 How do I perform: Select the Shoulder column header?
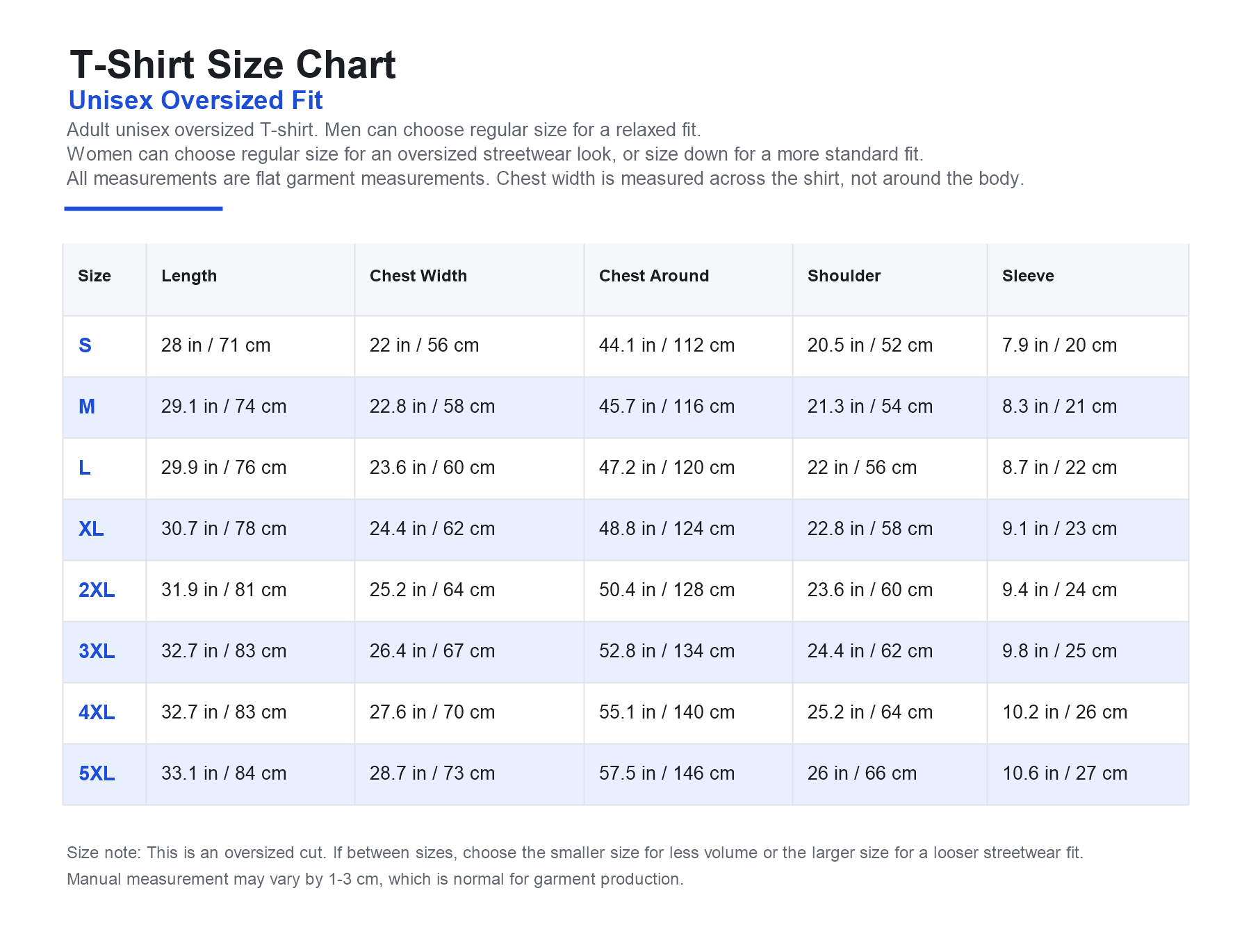coord(844,276)
